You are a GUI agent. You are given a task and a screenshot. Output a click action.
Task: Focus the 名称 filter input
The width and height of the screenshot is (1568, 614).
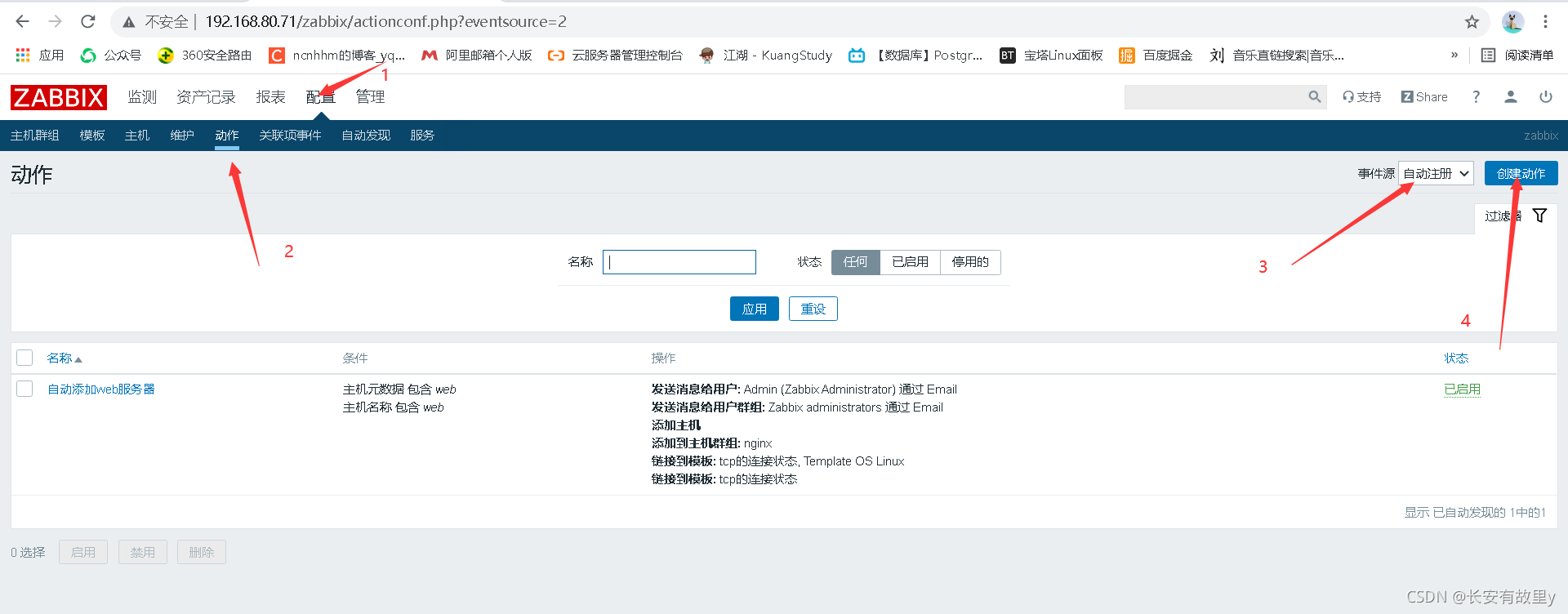tap(679, 261)
